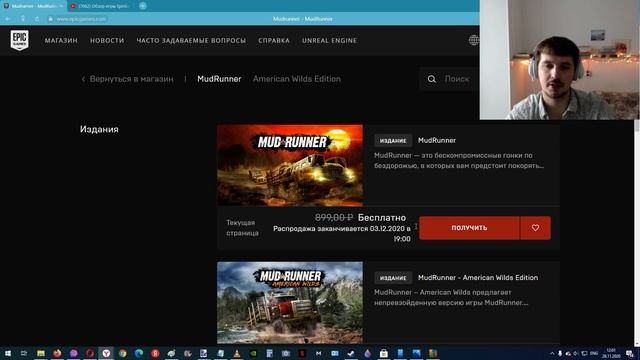Click the MudRunner description text
This screenshot has height=360, width=640.
tap(459, 160)
